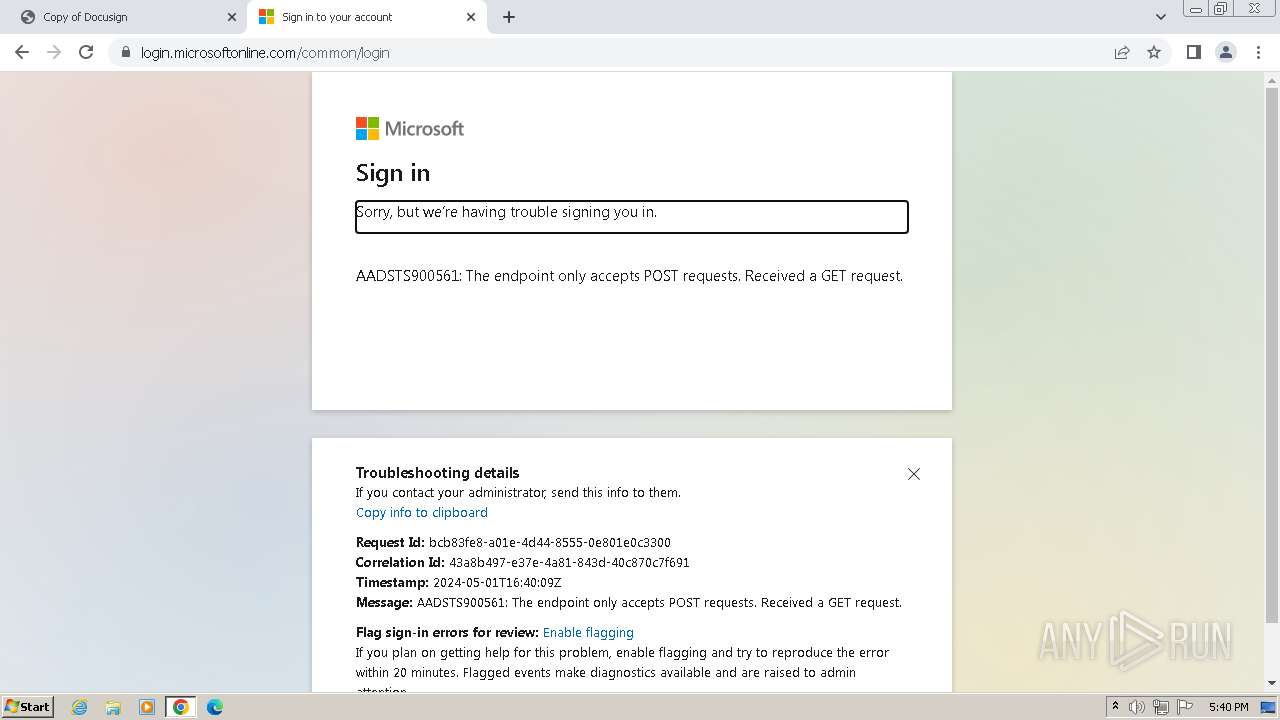Launch Internet Explorer from taskbar

[80, 707]
